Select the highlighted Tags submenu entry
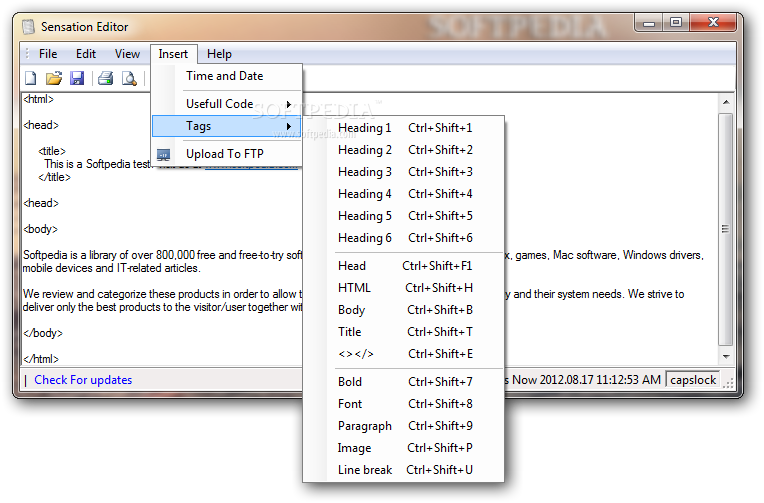 (x=227, y=126)
